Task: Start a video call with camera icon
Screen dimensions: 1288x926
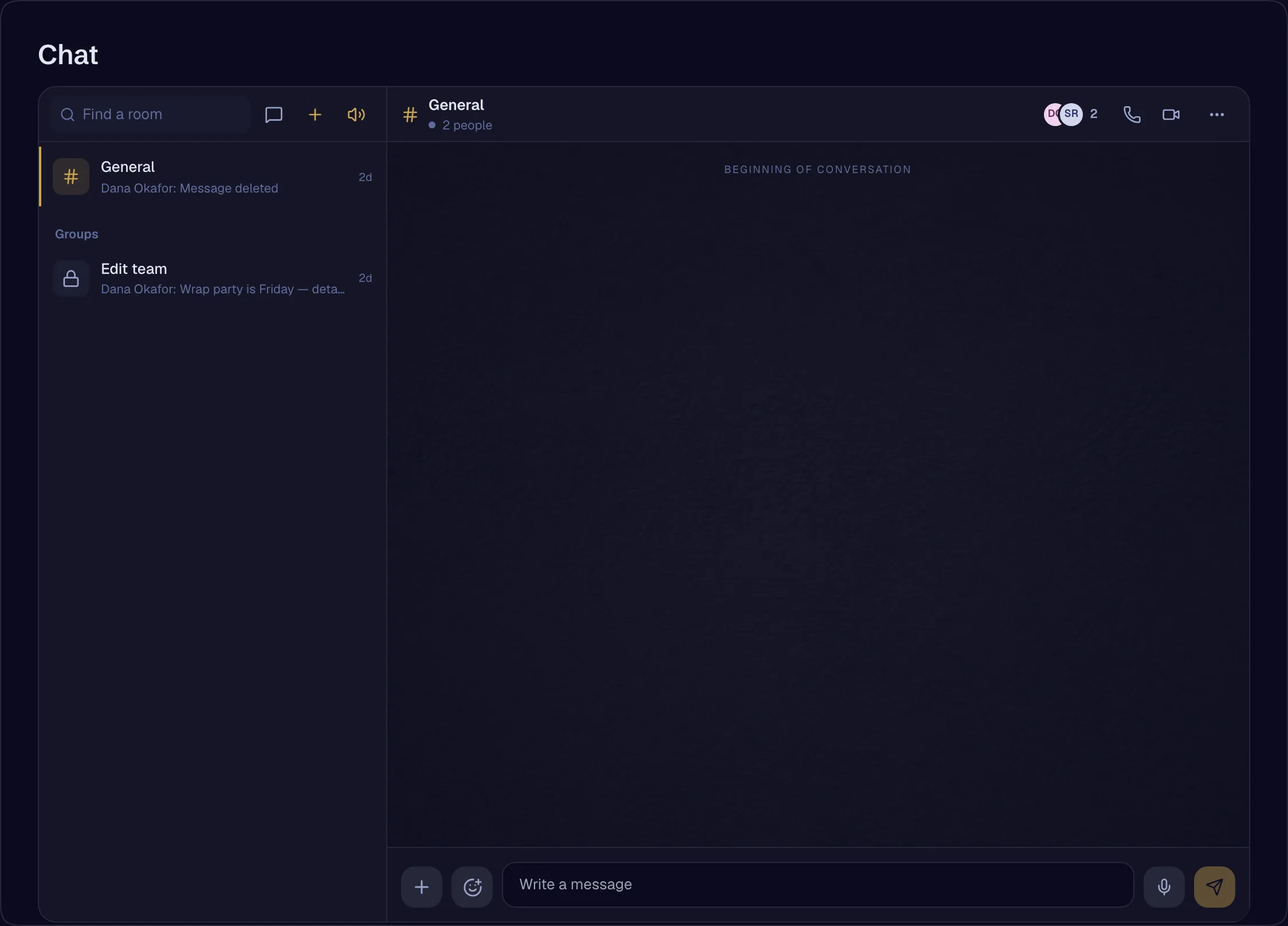Action: (1171, 115)
